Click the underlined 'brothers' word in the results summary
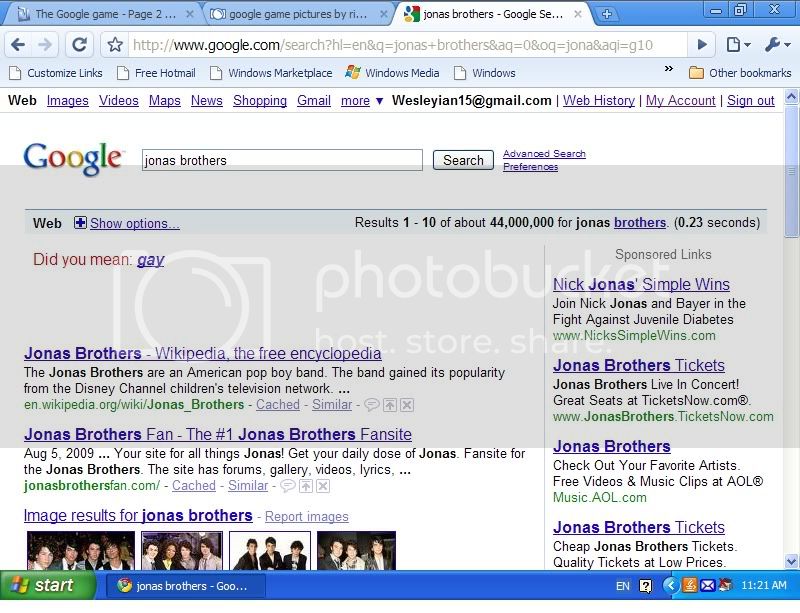 (640, 223)
